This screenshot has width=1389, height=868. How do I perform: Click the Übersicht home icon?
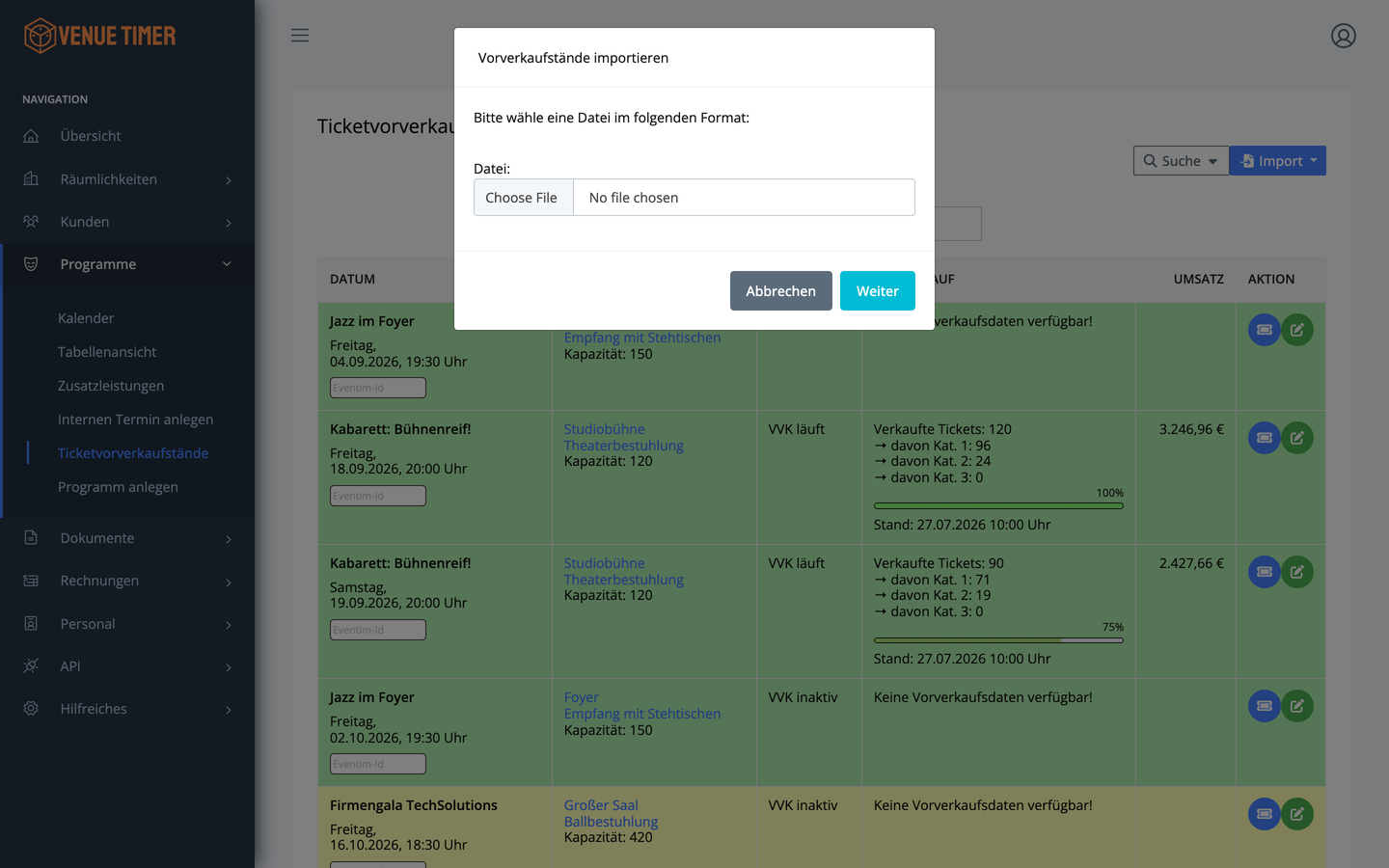[x=31, y=136]
